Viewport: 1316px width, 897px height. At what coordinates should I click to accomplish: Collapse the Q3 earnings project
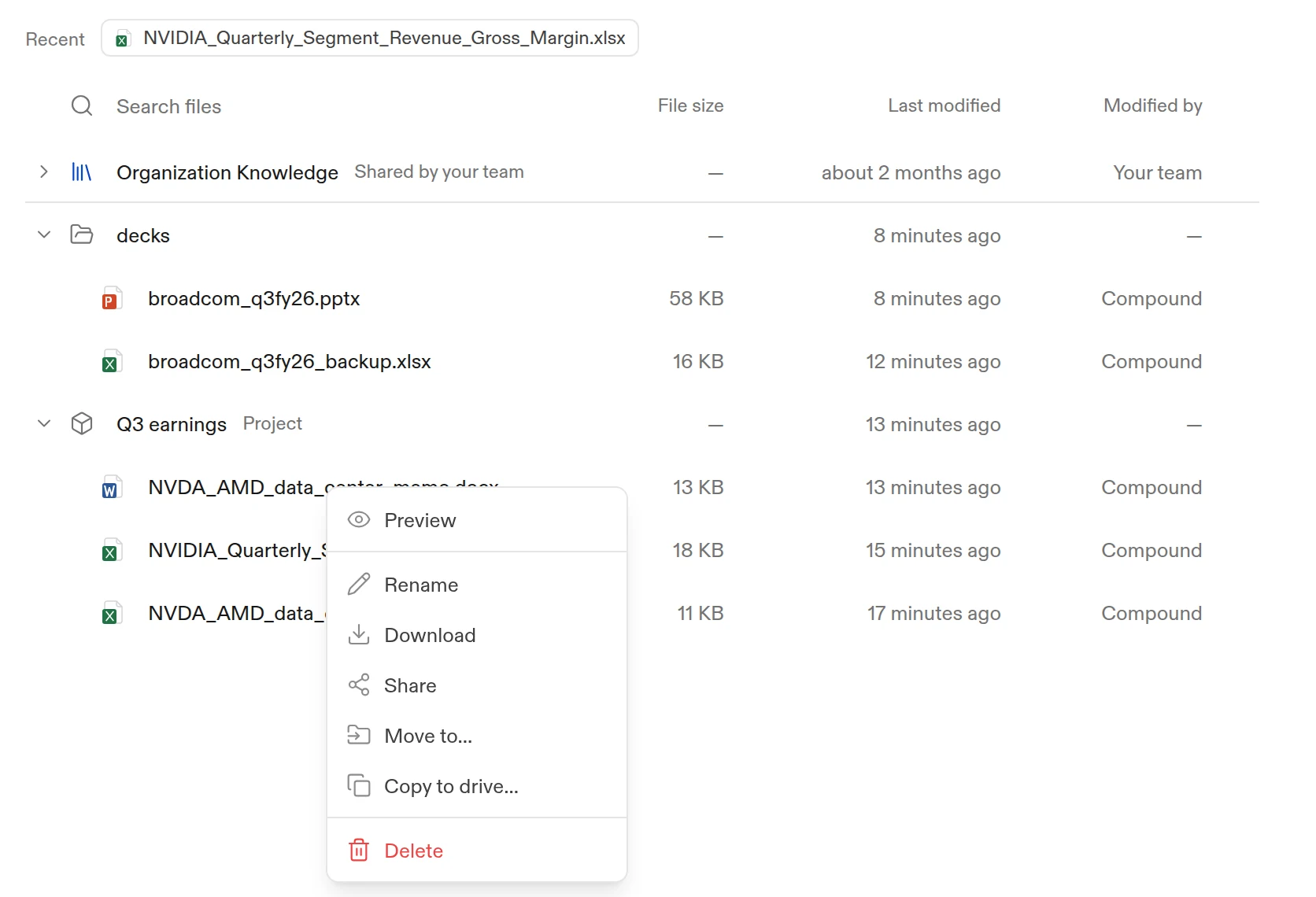44,423
